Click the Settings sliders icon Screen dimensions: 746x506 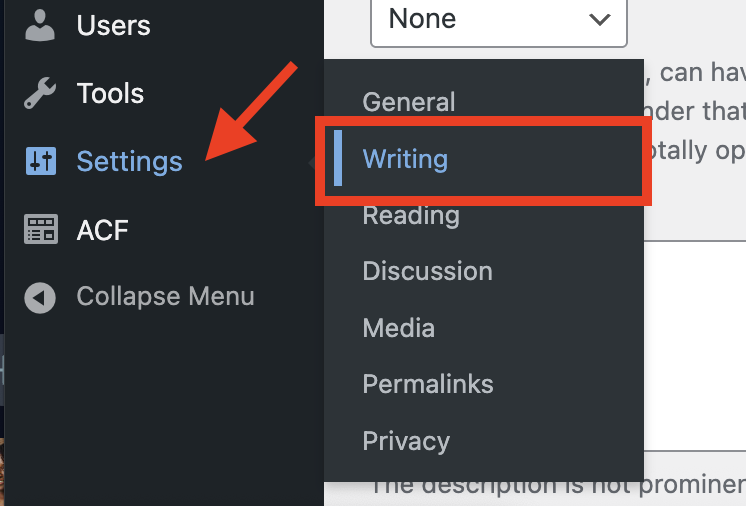click(x=40, y=161)
